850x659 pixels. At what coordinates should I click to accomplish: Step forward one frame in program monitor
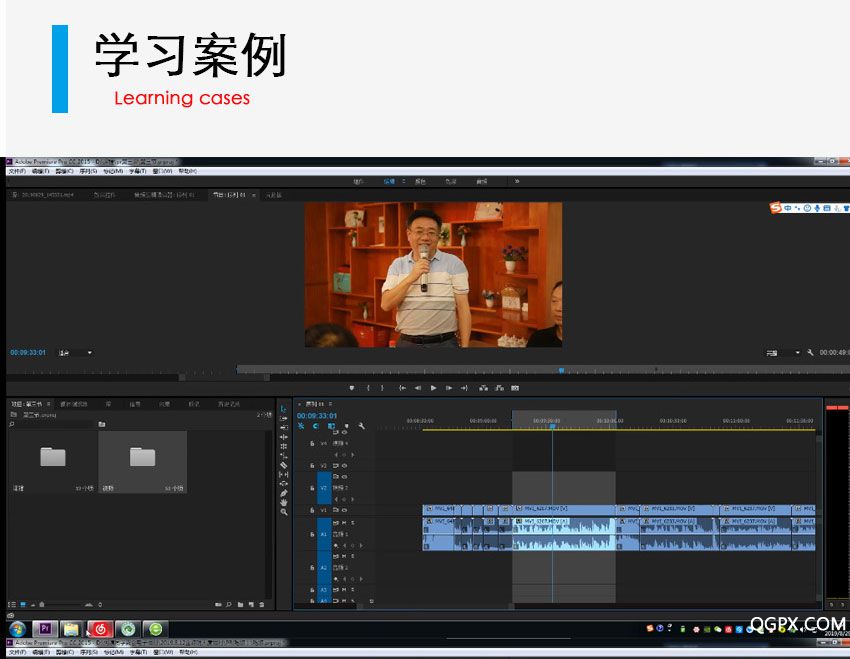pyautogui.click(x=449, y=388)
